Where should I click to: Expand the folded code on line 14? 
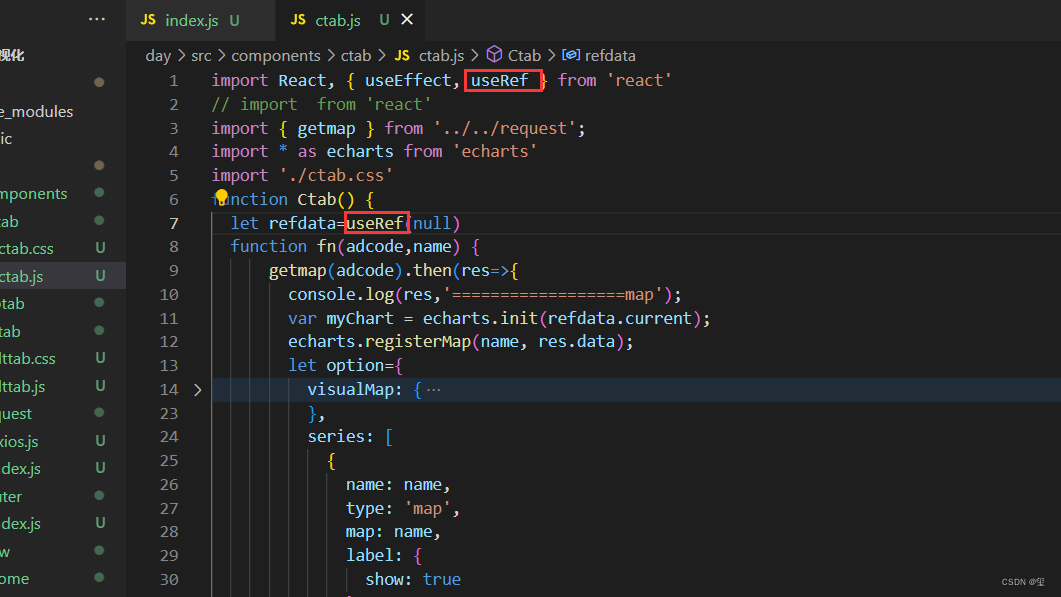click(197, 389)
